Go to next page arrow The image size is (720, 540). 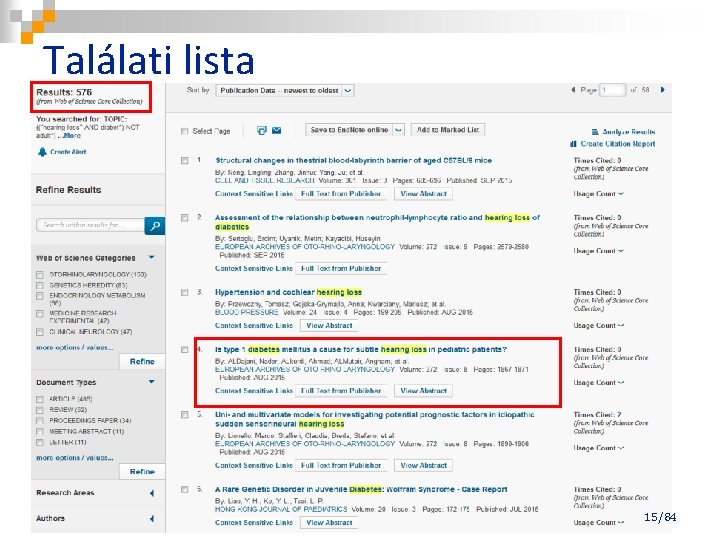pos(662,90)
